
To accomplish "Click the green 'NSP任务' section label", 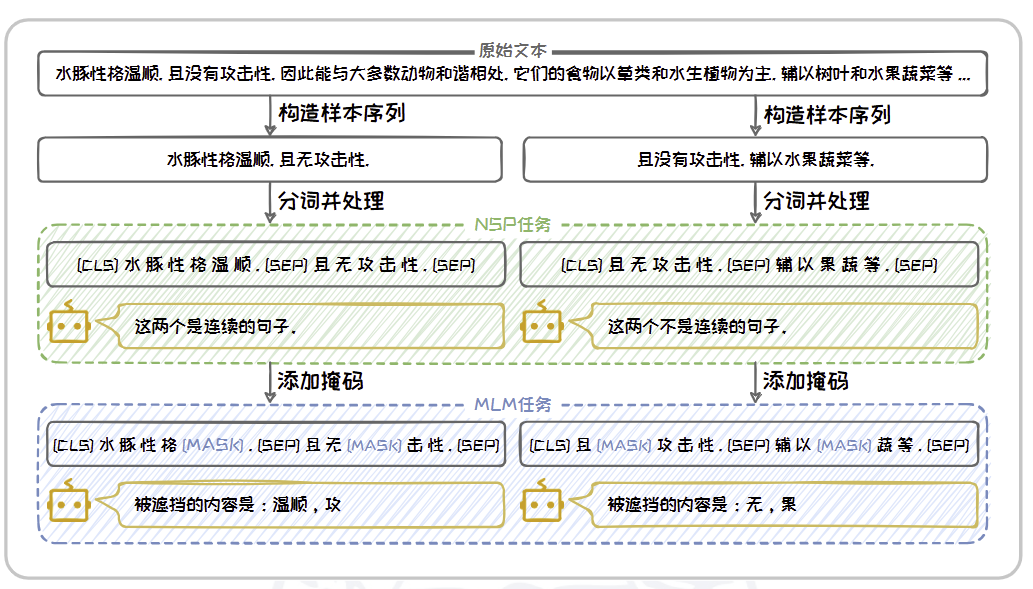I will (513, 225).
